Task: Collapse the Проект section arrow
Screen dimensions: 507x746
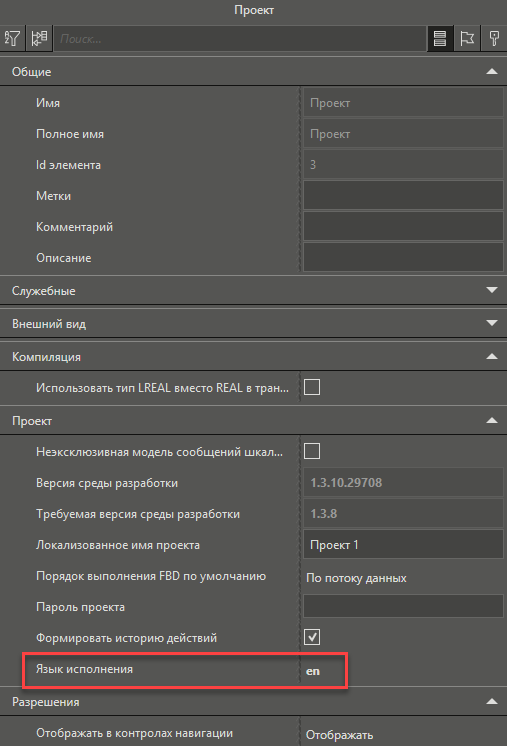Action: [492, 421]
